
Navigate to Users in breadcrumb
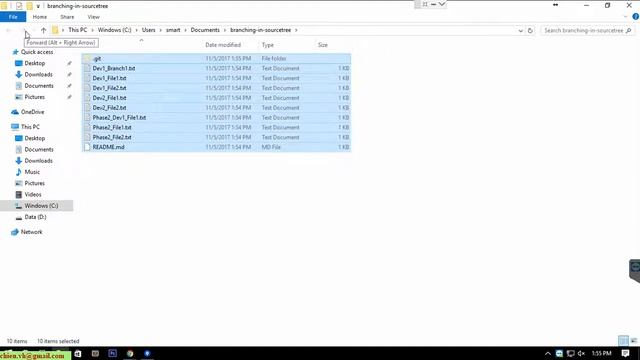tap(149, 30)
